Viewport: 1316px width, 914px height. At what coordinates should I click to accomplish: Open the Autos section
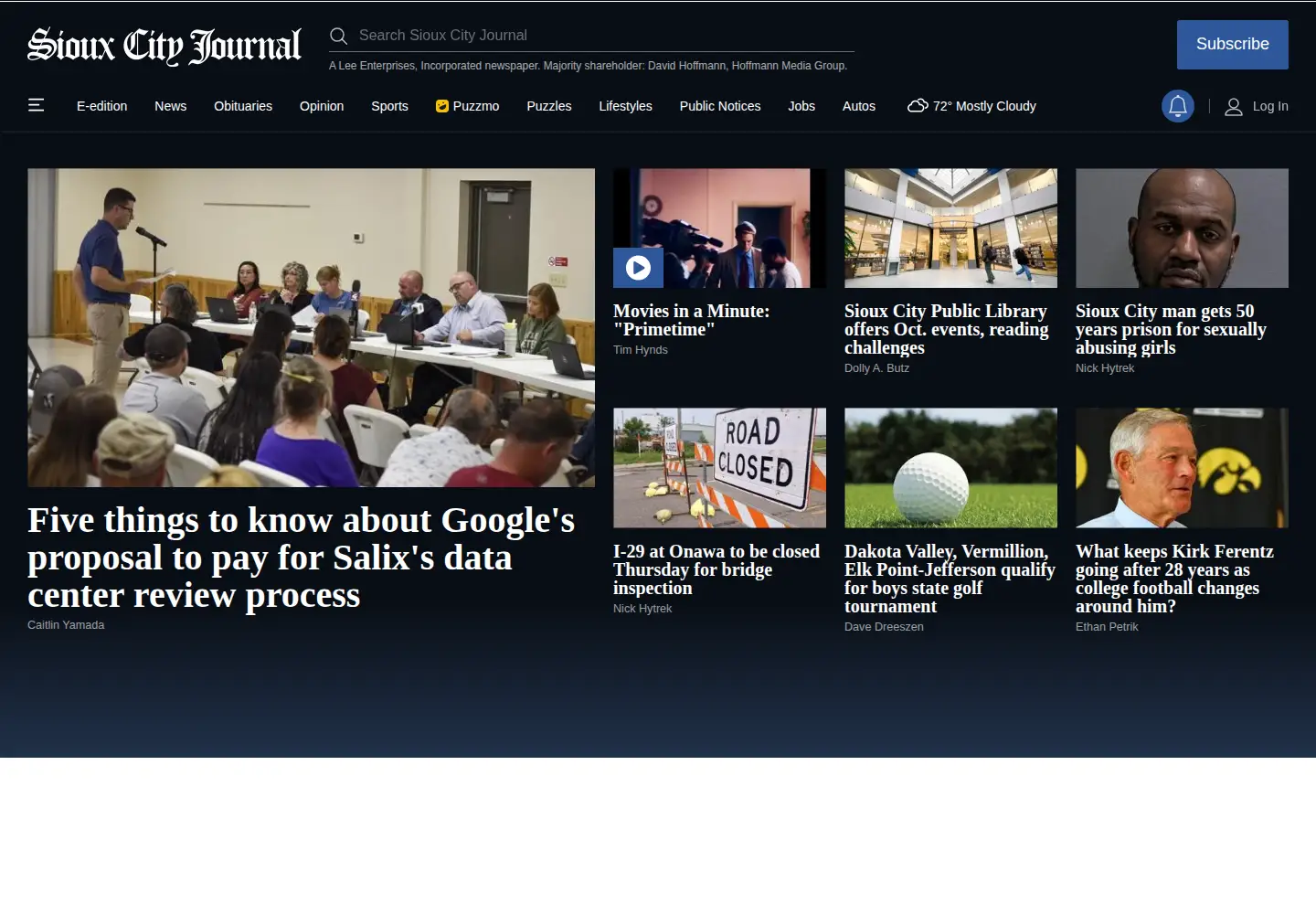pyautogui.click(x=859, y=106)
